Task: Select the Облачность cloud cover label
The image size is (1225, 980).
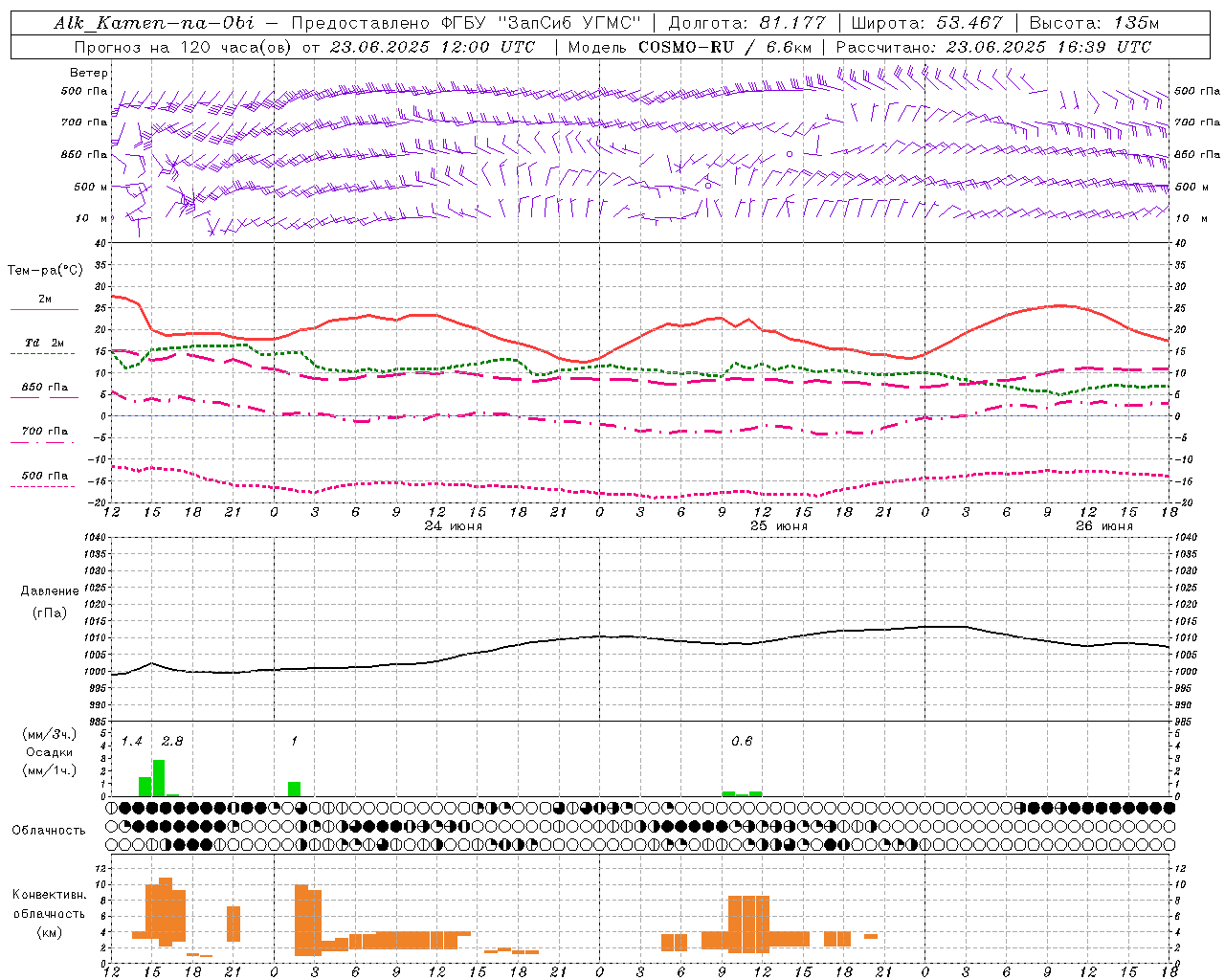Action: (49, 831)
